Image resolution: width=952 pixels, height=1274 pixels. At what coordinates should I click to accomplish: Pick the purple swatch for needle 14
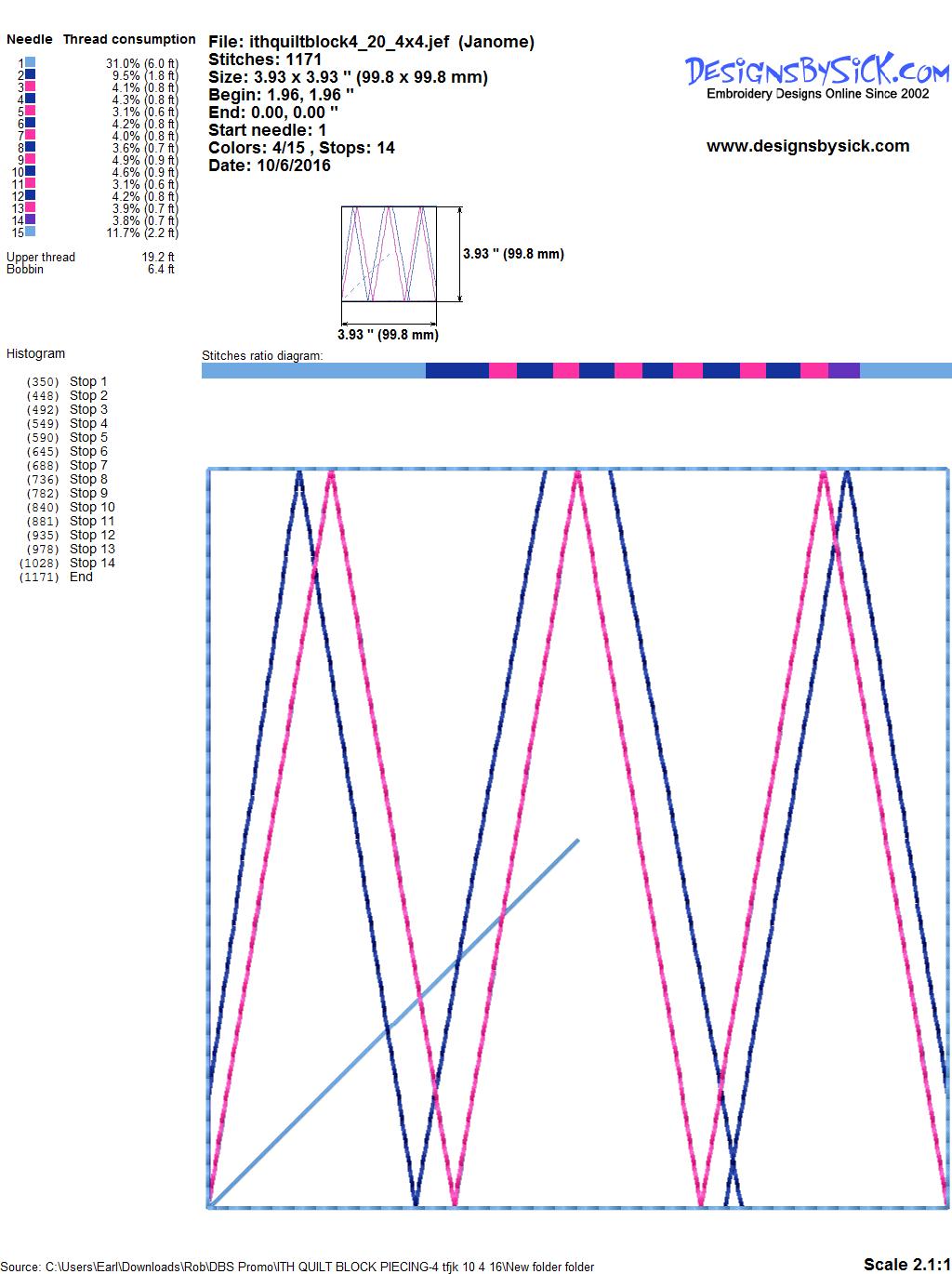[x=31, y=219]
